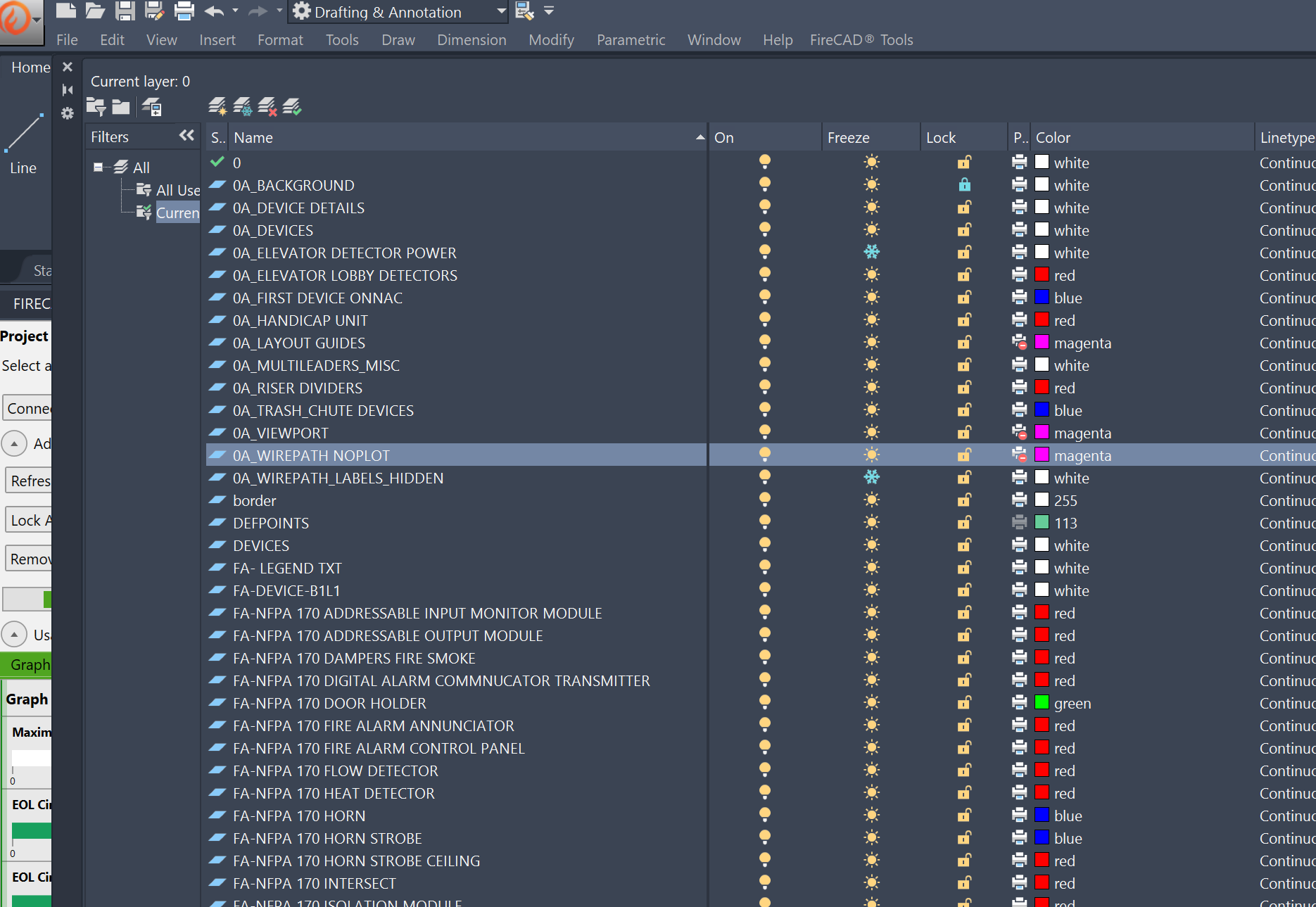Toggle On lightbulb for FA-NFPA 170 HORN
The image size is (1316, 907).
pos(765,816)
